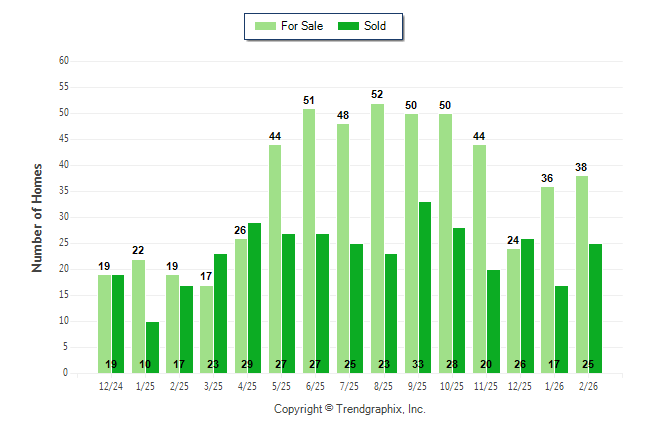This screenshot has width=646, height=434.
Task: Select the For Sale bar for 8/25
Action: click(x=377, y=238)
